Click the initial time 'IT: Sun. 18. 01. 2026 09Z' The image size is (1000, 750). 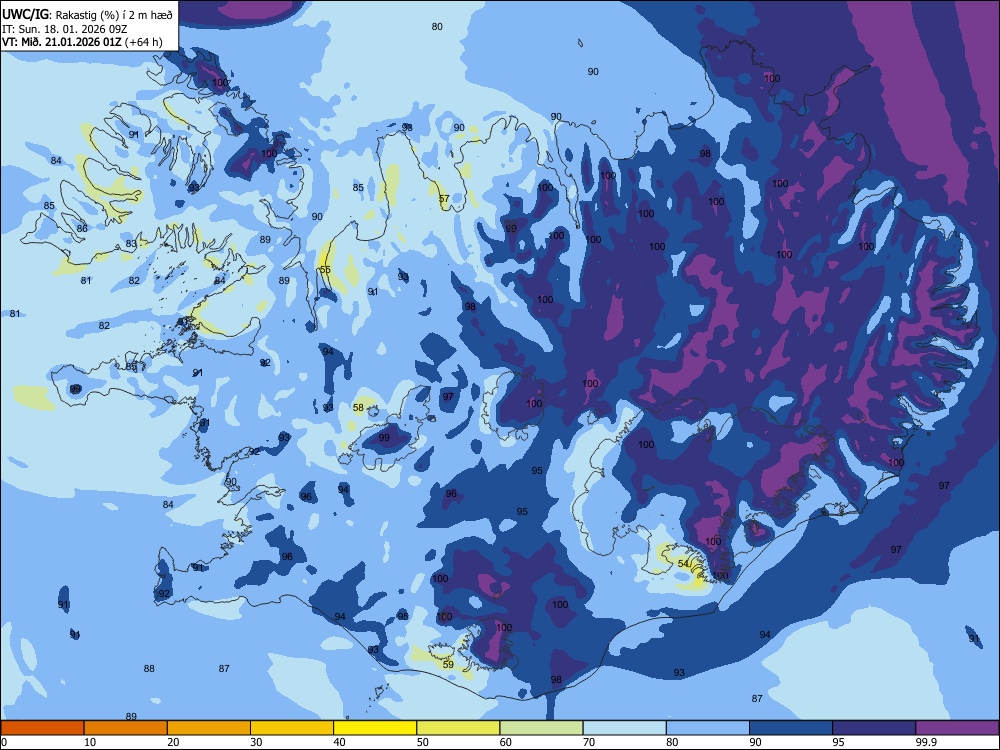point(64,29)
